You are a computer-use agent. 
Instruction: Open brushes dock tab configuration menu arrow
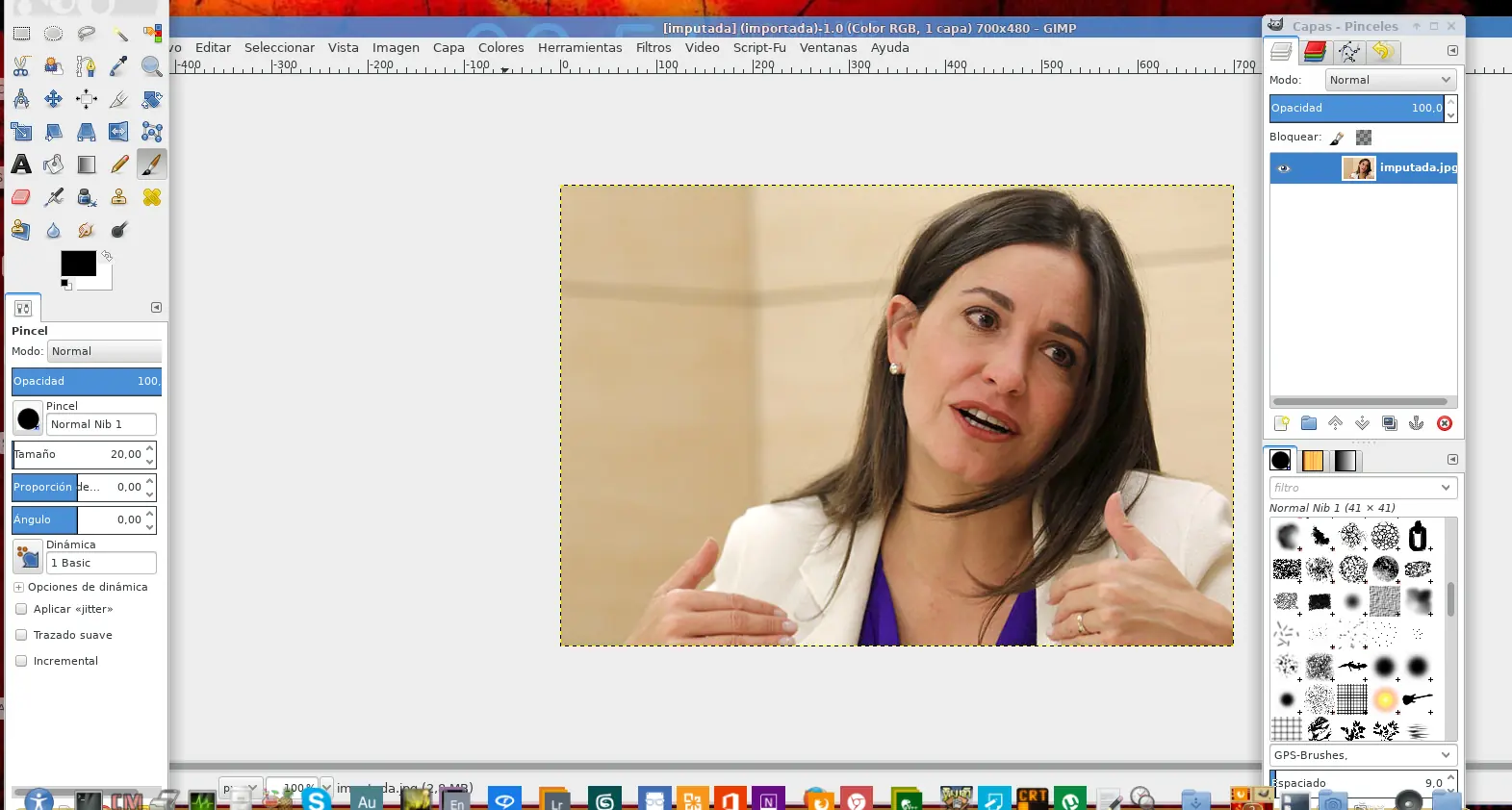(x=1452, y=460)
